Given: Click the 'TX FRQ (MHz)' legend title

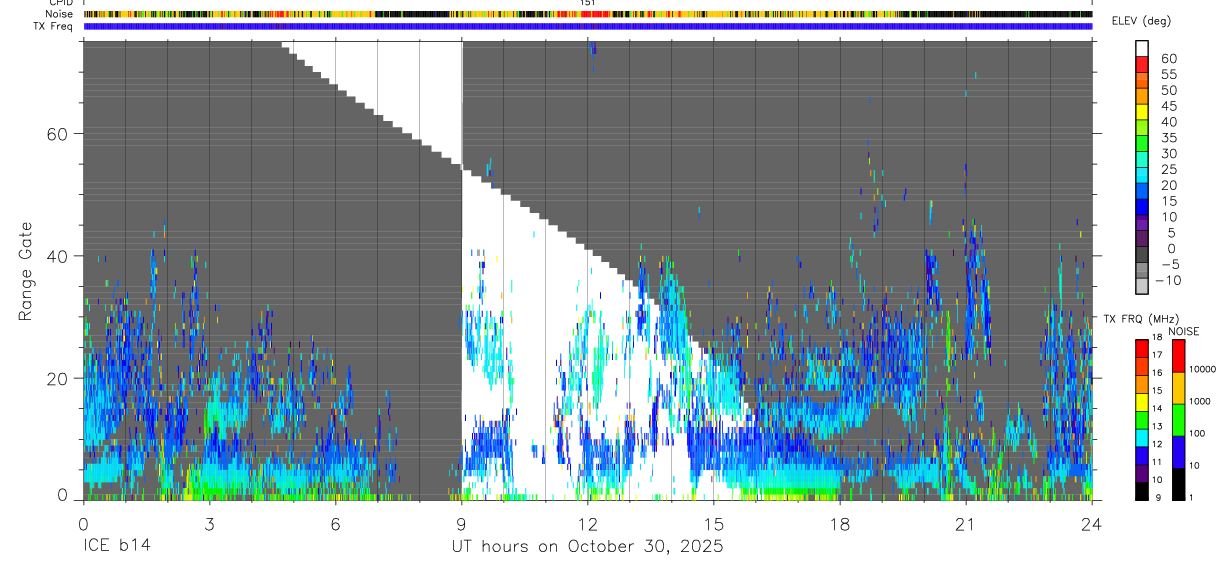Looking at the screenshot, I should click(x=1141, y=318).
